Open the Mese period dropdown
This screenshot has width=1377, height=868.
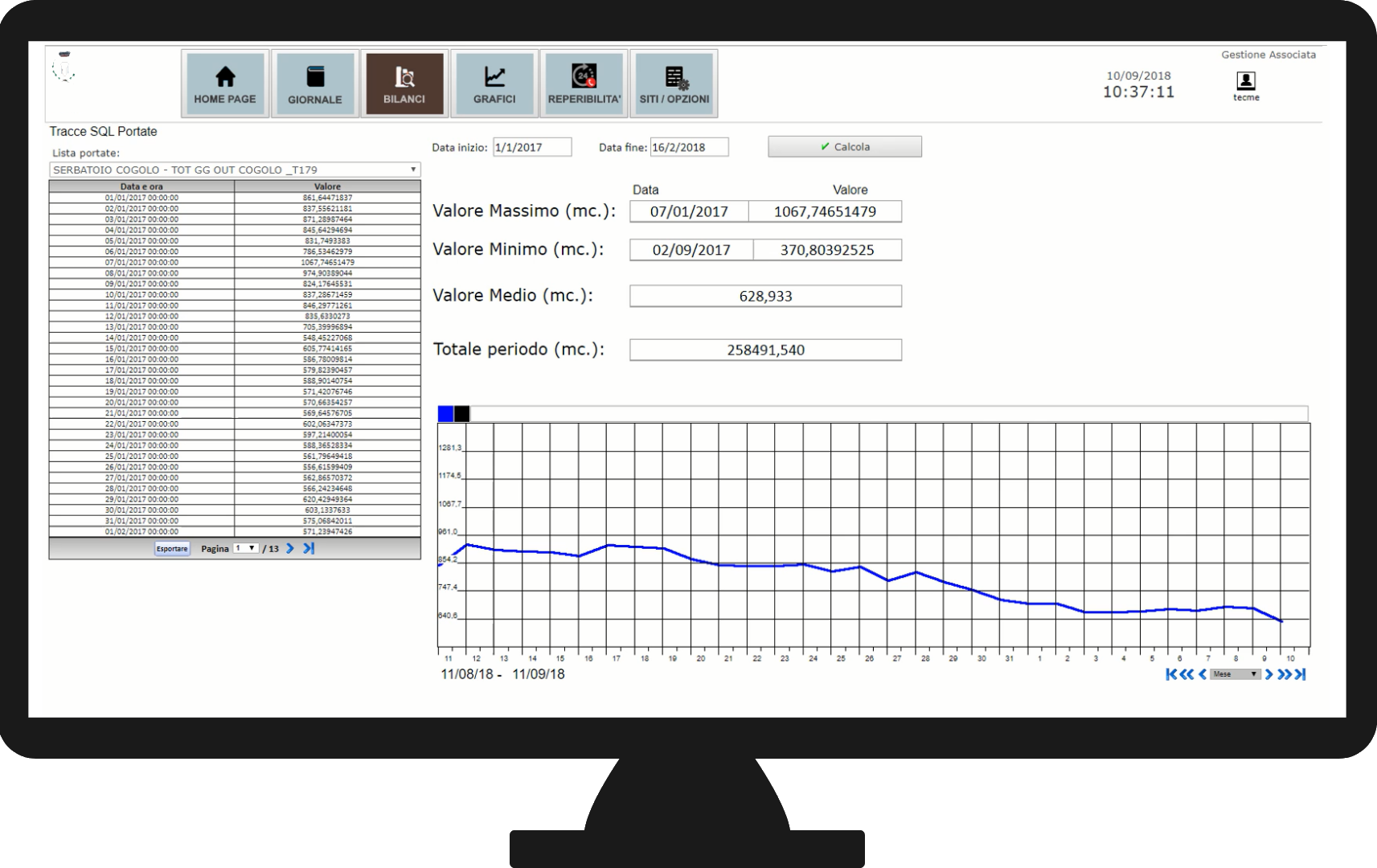pos(1236,674)
